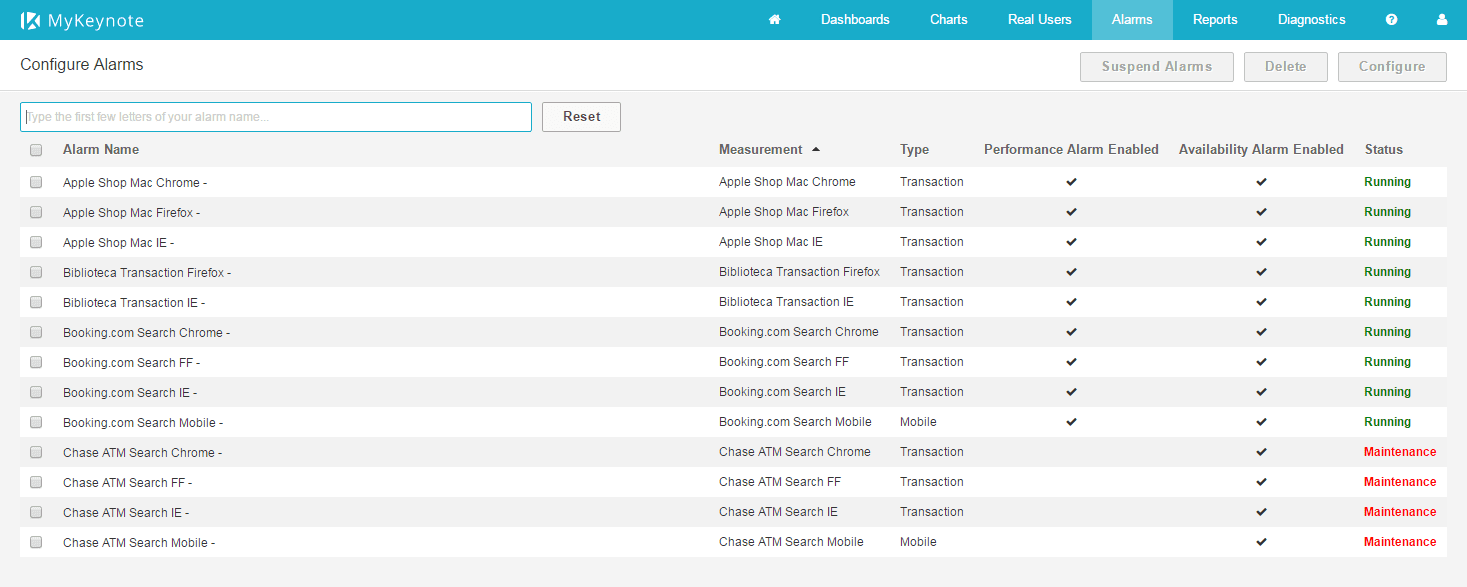The image size is (1467, 587).
Task: Click alarm name 'Booking.com Search IE -'
Action: coord(130,393)
